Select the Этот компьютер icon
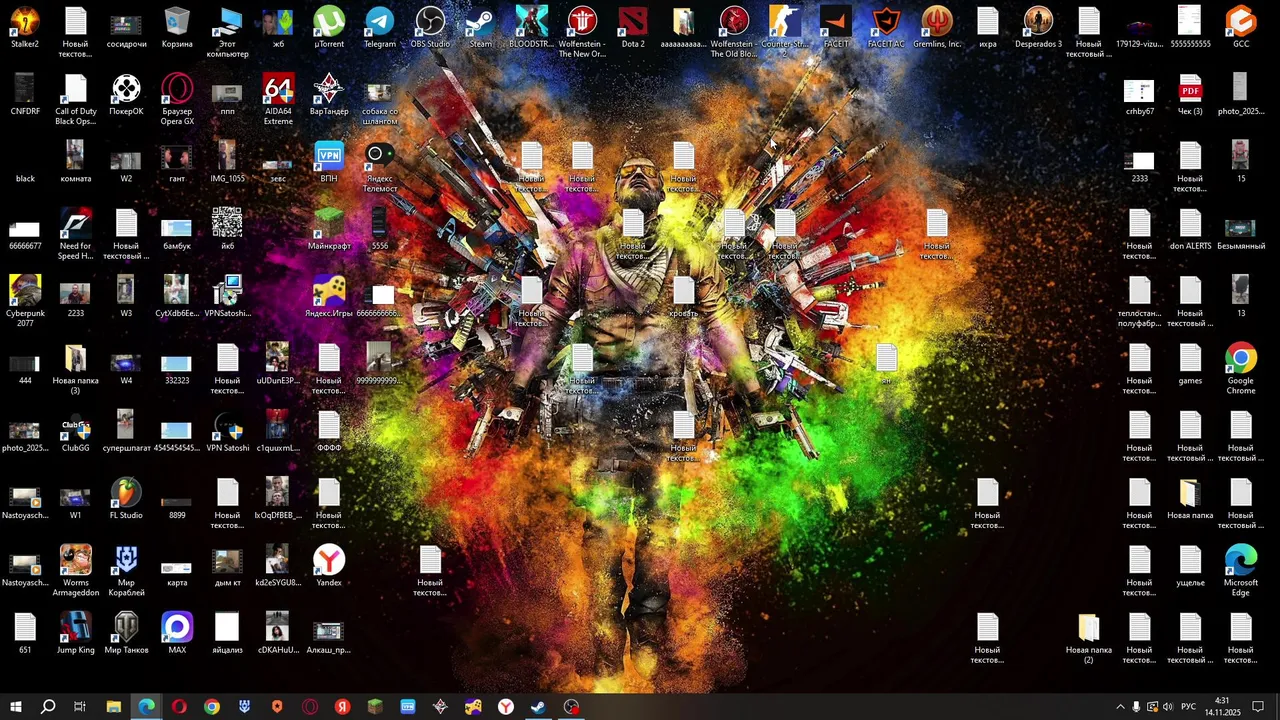Image resolution: width=1280 pixels, height=720 pixels. click(227, 33)
